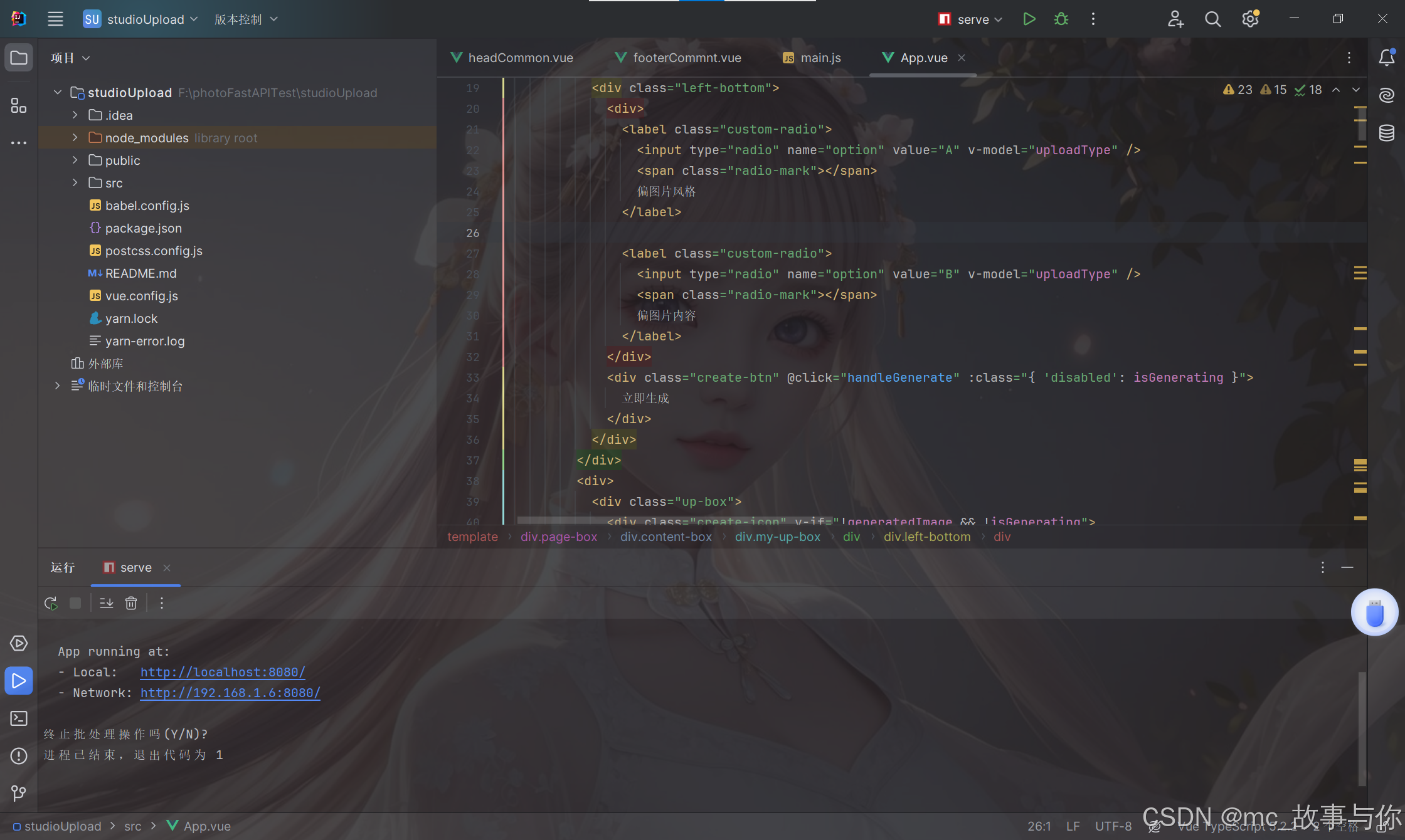
Task: Open the Notifications bell panel
Action: pyautogui.click(x=1386, y=58)
